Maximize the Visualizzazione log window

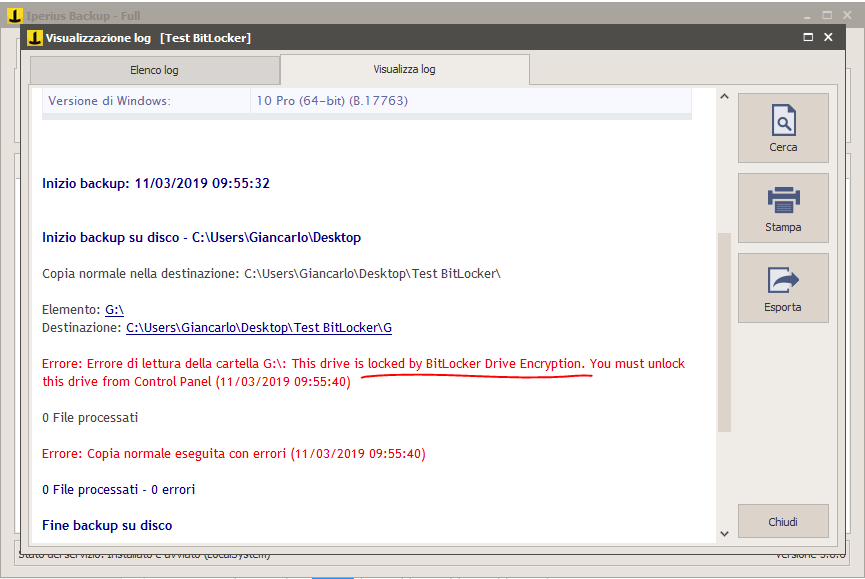pos(808,37)
